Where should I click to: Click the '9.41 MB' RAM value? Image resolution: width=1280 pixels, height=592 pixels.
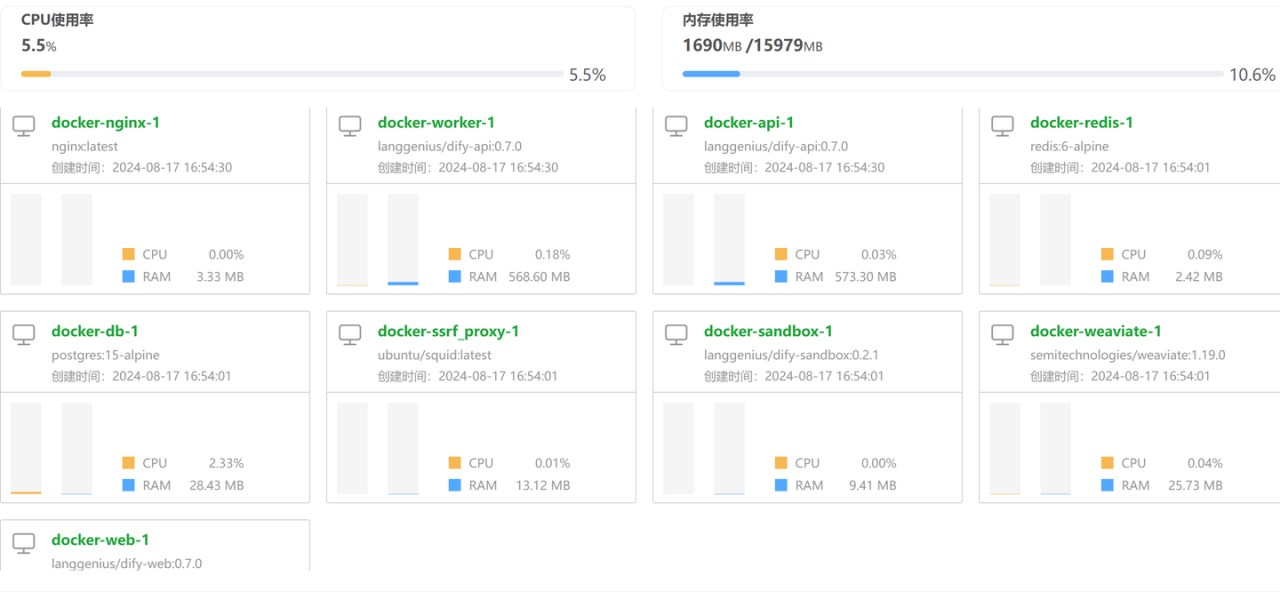872,485
